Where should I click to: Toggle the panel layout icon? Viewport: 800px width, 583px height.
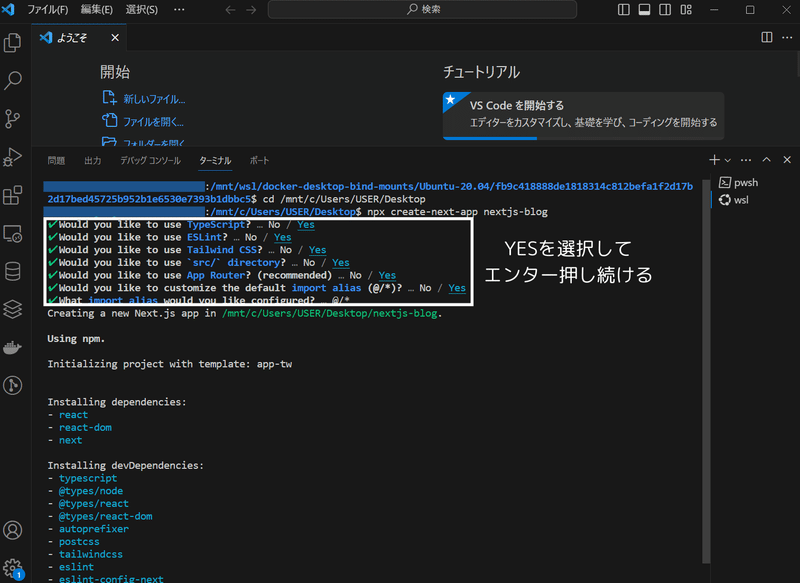click(644, 10)
